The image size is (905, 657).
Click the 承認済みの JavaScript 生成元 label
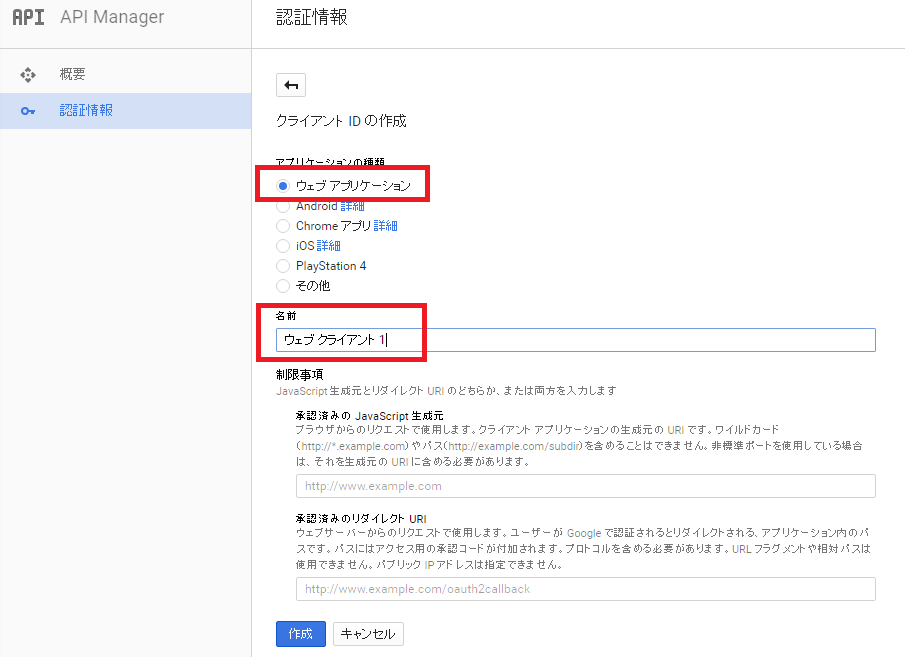(369, 416)
